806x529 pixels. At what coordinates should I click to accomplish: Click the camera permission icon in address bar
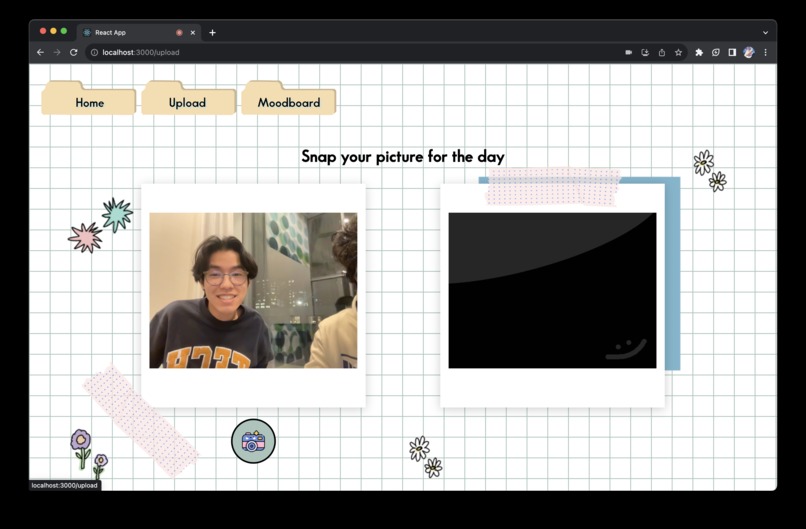coord(628,52)
